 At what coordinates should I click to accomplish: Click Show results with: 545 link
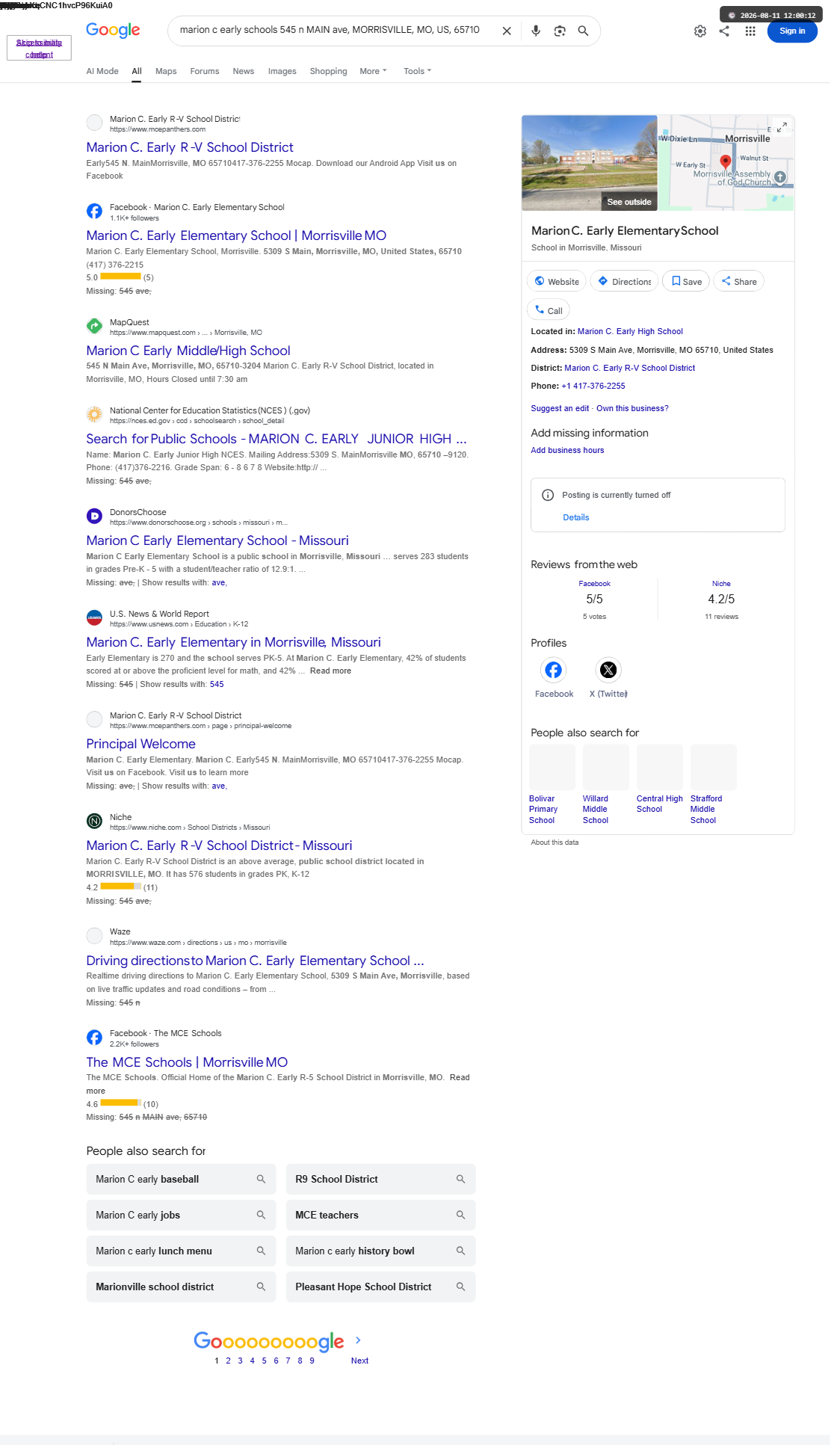(217, 684)
